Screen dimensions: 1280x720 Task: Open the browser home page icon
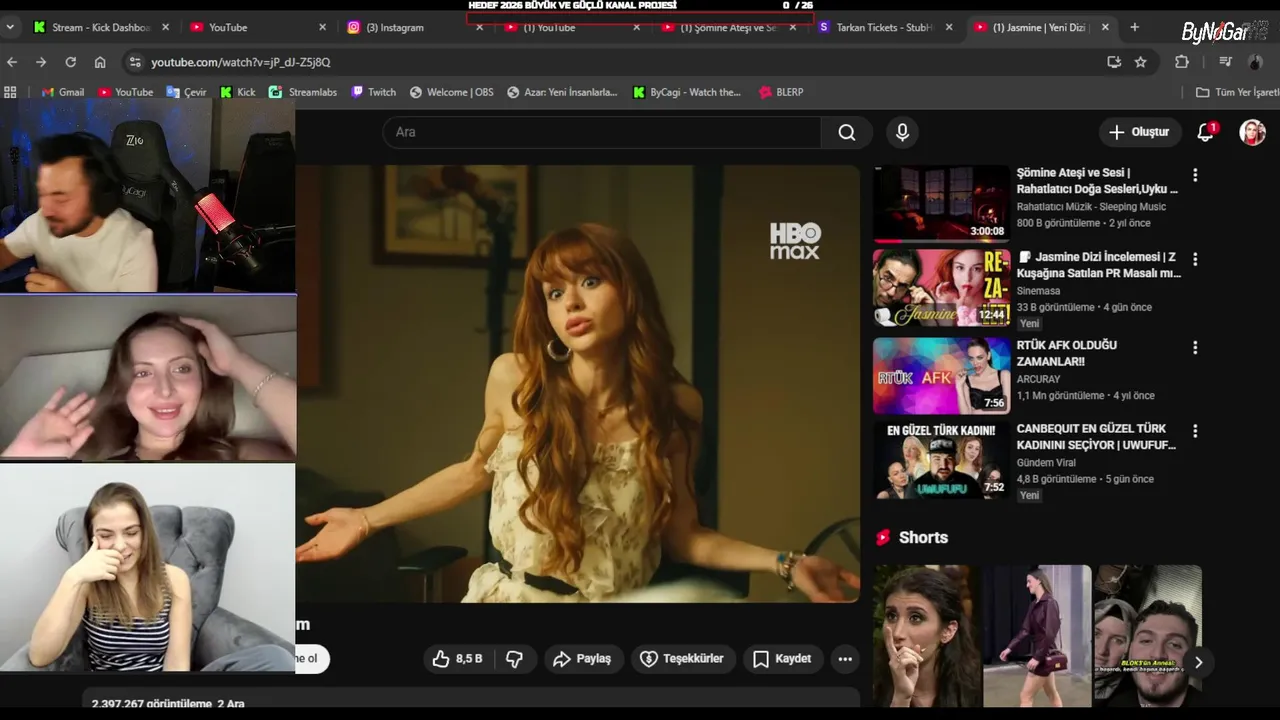click(100, 62)
